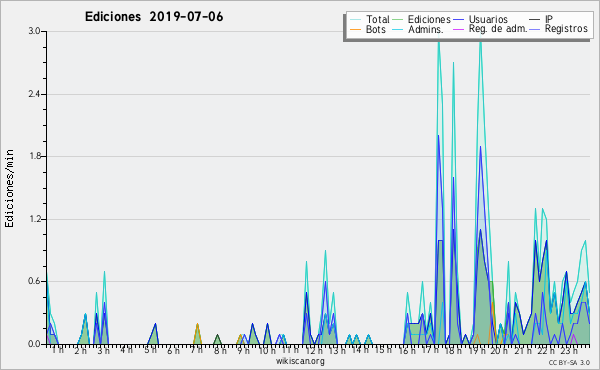Image resolution: width=600 pixels, height=370 pixels.
Task: Click the 23 h tick label
Action: tap(569, 350)
